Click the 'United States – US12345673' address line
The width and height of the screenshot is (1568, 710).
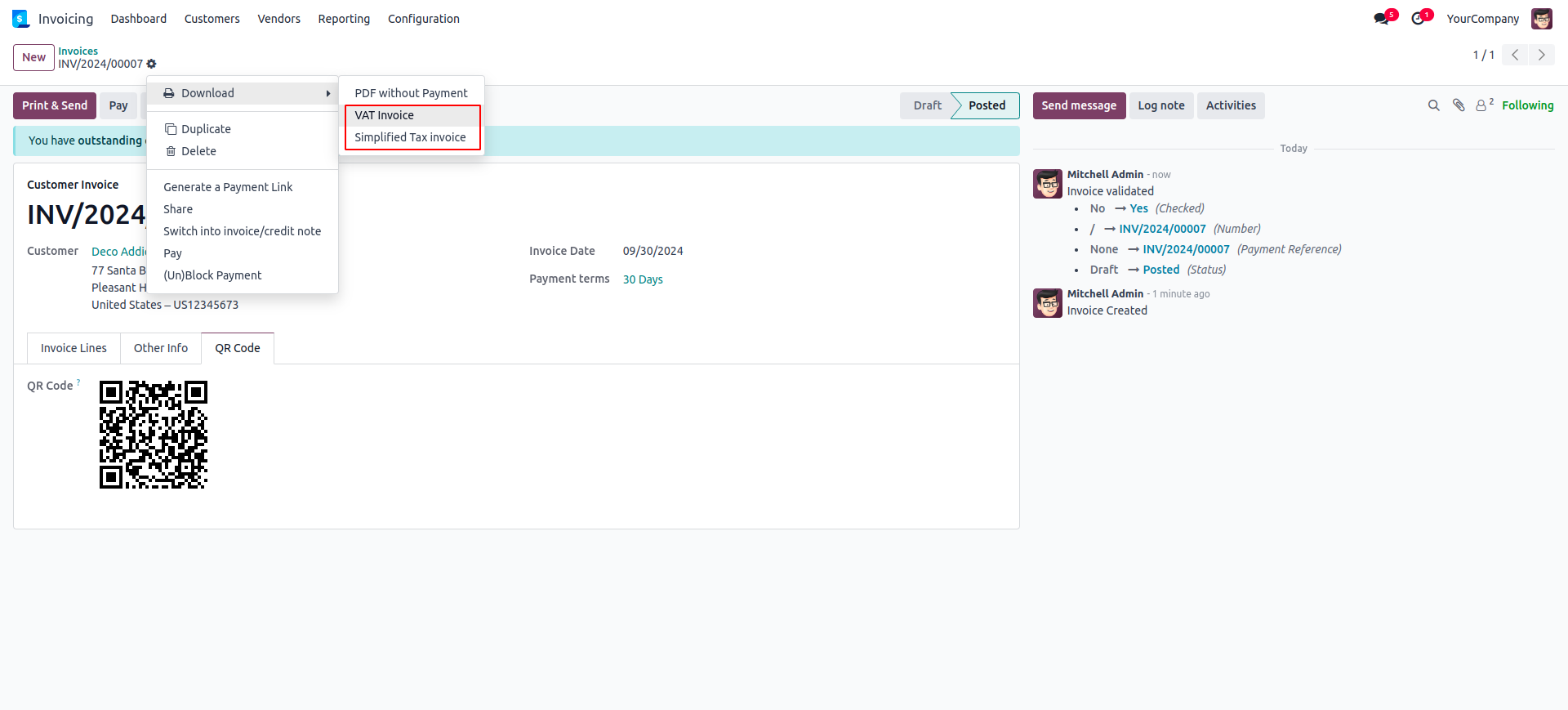coord(165,305)
